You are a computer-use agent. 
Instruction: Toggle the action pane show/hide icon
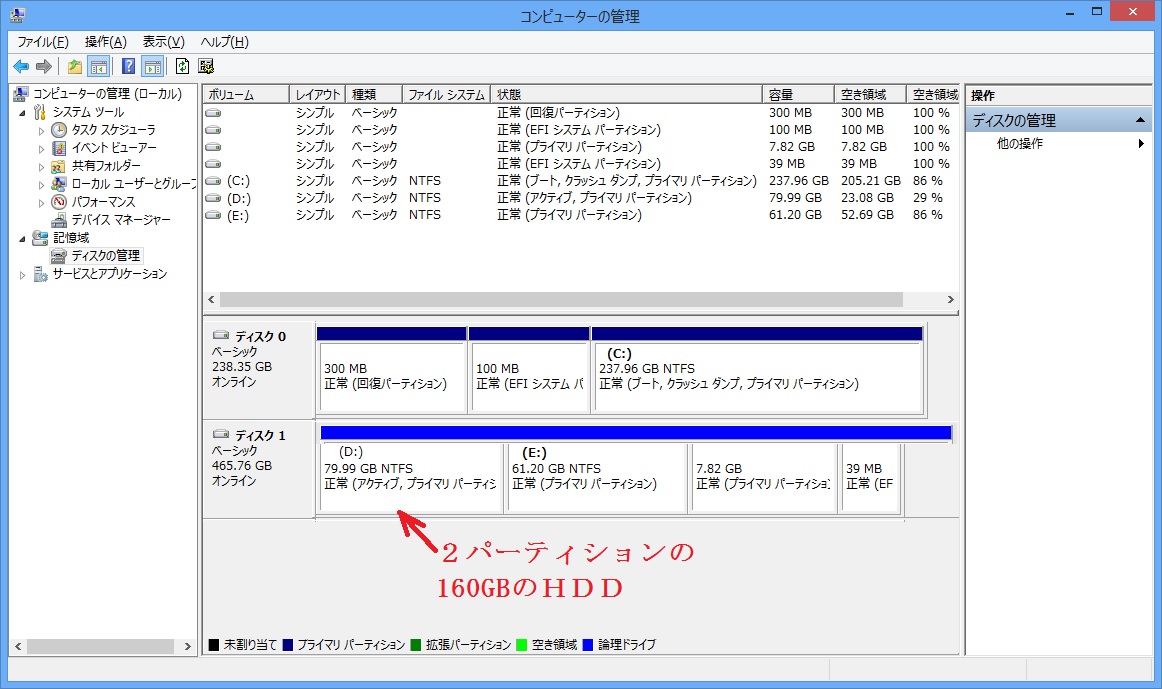click(153, 67)
